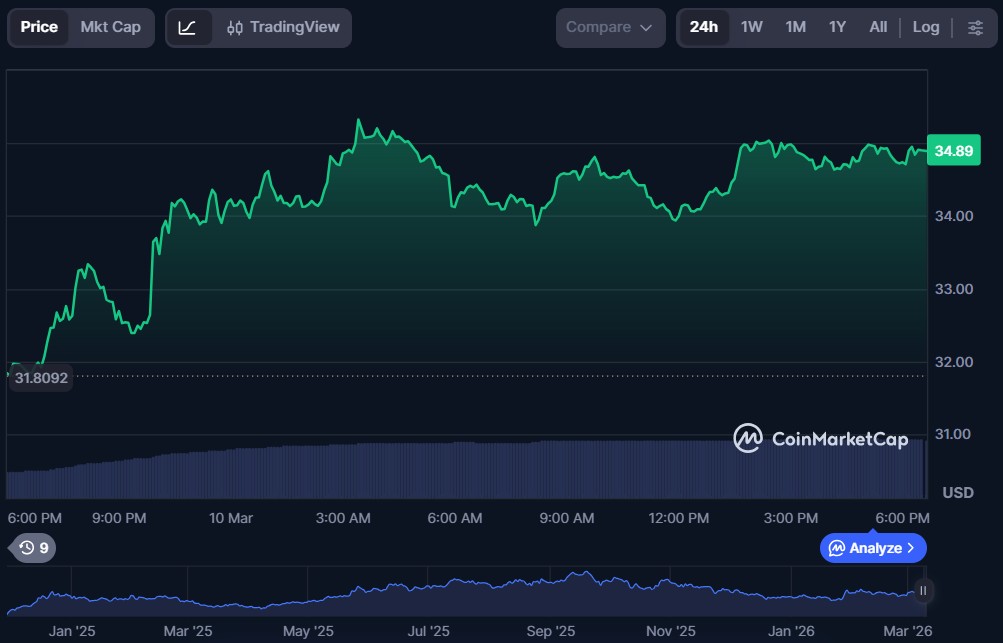
Task: Click the CoinMarketCap watermark logo
Action: click(x=820, y=438)
